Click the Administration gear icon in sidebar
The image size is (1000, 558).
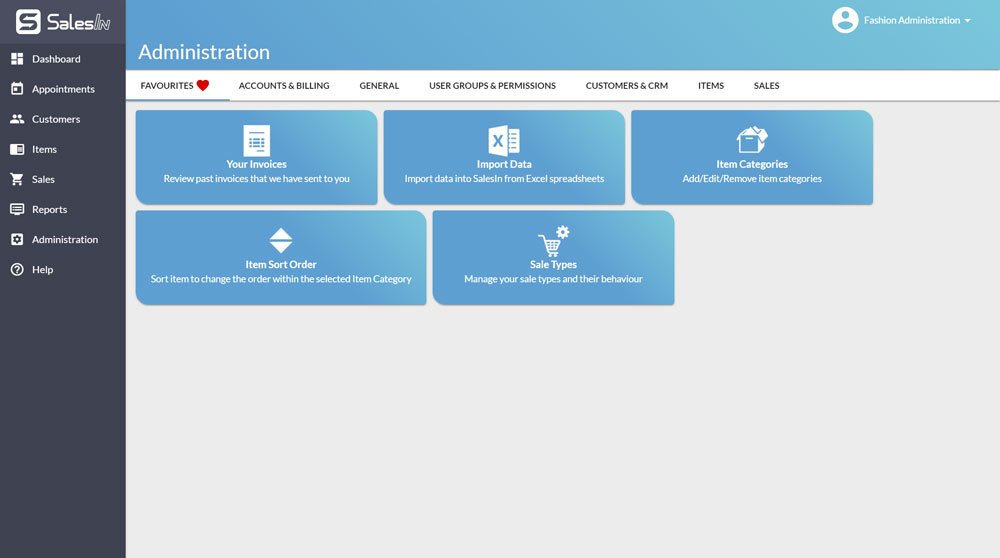[17, 239]
